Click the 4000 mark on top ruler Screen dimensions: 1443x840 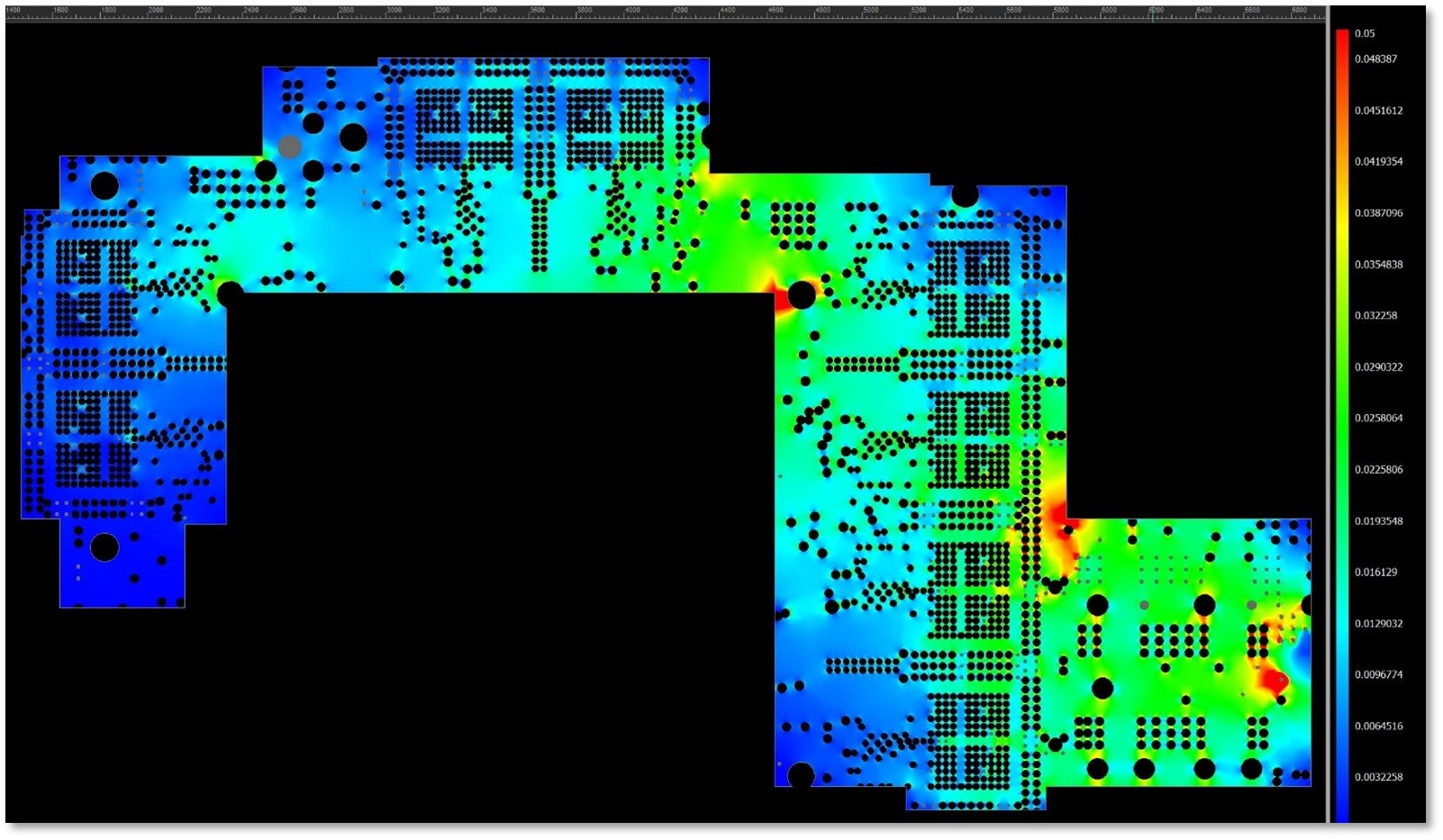tap(632, 10)
